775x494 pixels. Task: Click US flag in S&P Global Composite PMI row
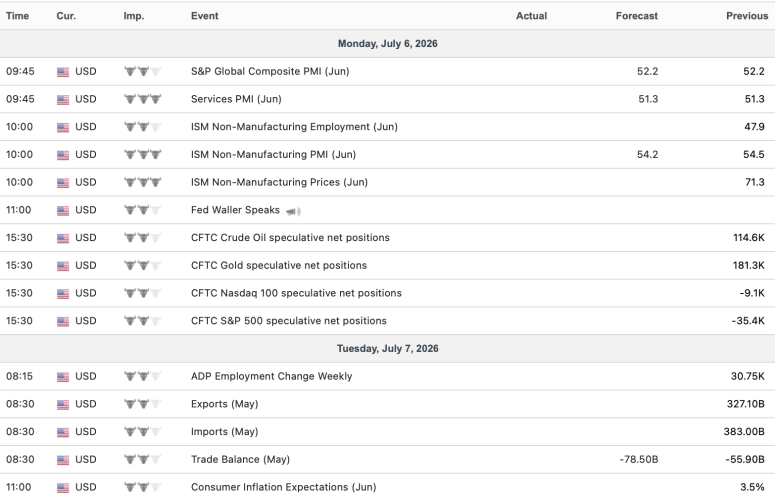[63, 72]
